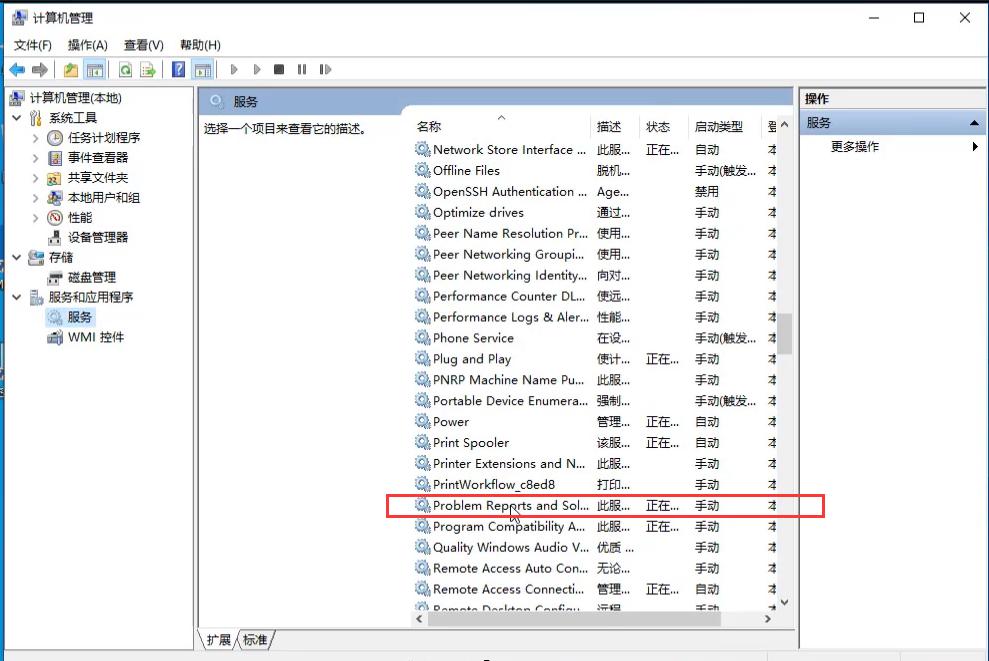Open Help via blue question mark icon
989x661 pixels.
click(178, 69)
